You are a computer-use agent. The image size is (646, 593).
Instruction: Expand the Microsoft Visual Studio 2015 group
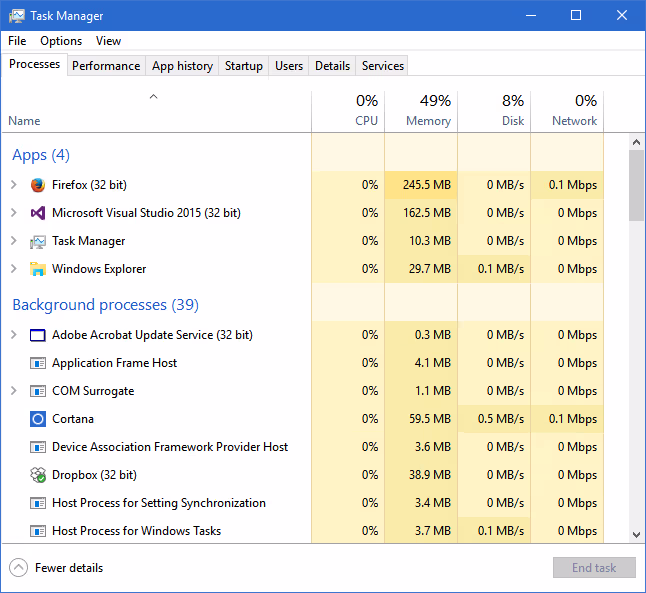tap(14, 213)
